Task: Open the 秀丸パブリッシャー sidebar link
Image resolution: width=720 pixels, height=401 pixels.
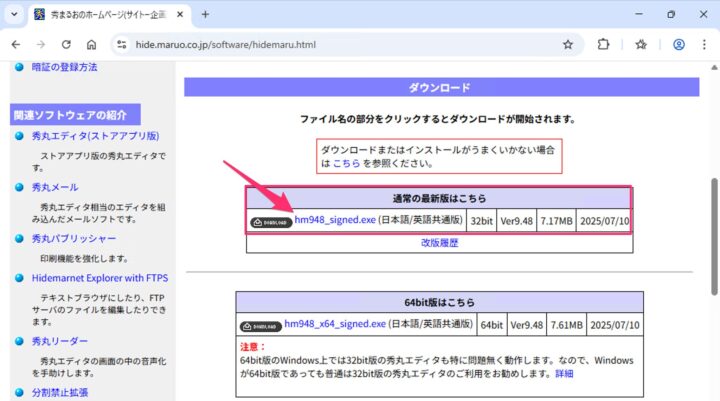Action: tap(73, 239)
